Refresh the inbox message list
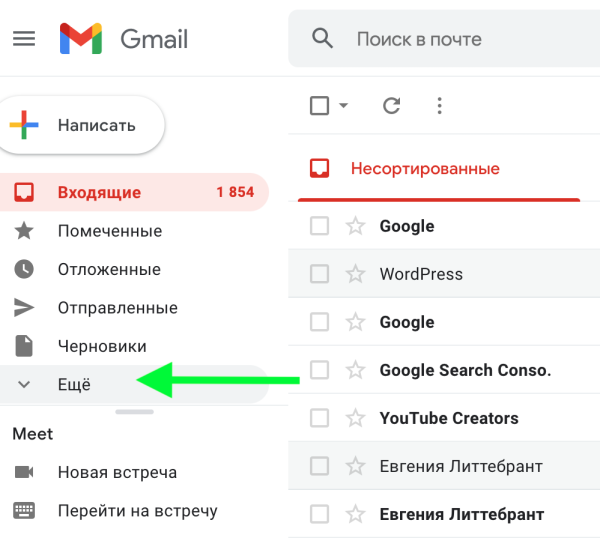Image resolution: width=600 pixels, height=538 pixels. point(392,105)
